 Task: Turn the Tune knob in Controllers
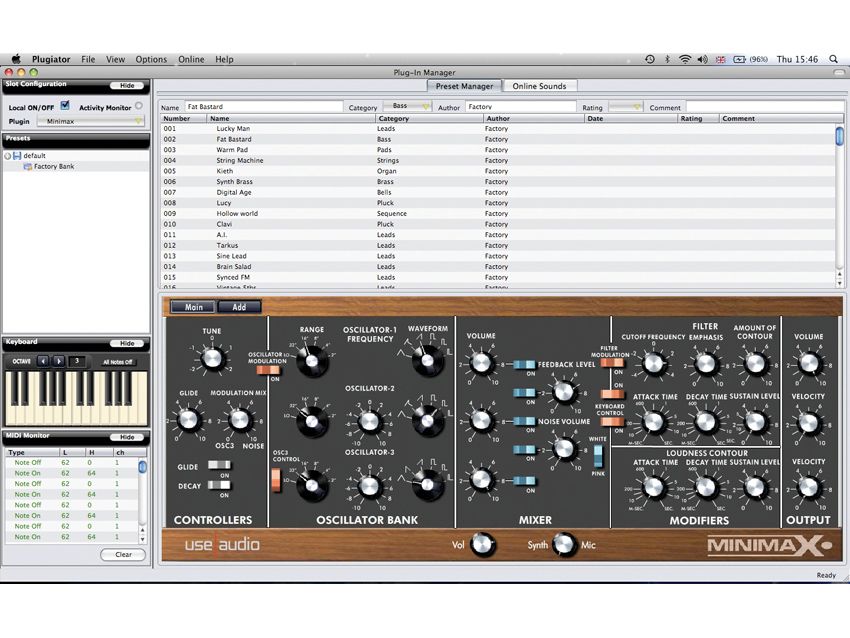[212, 358]
